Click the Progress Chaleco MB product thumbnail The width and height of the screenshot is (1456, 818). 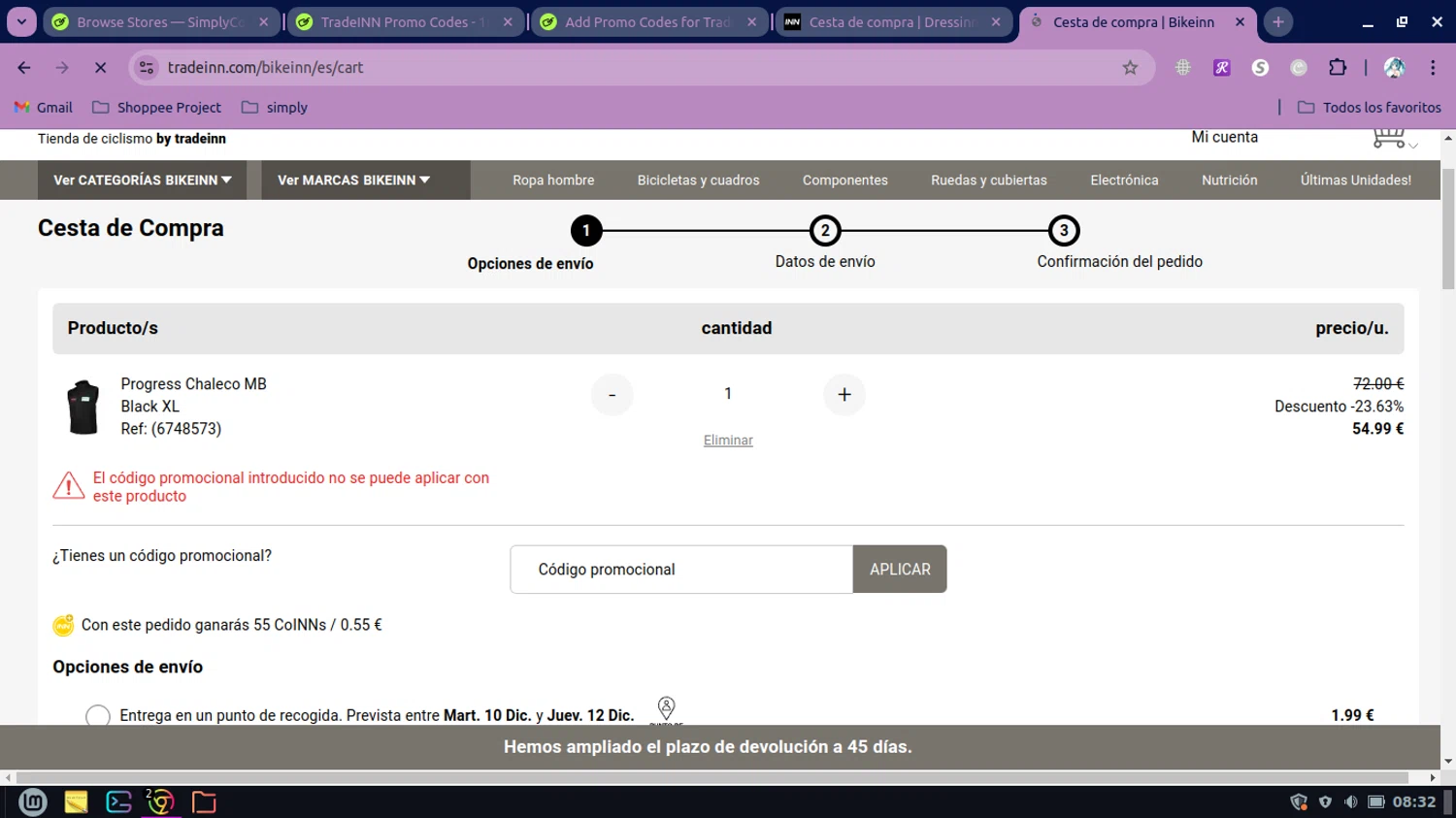pyautogui.click(x=83, y=407)
